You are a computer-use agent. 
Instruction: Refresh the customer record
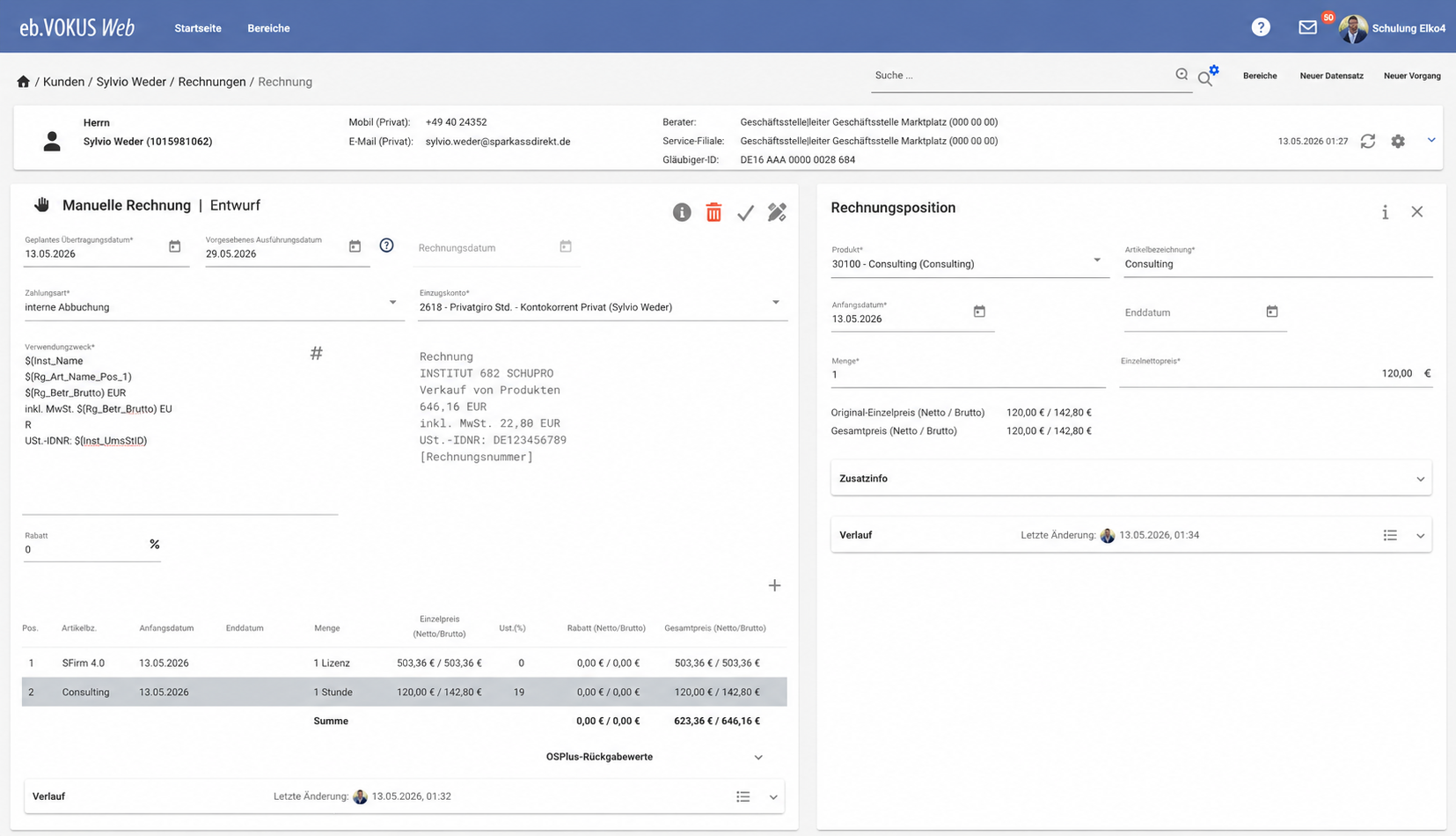1368,141
